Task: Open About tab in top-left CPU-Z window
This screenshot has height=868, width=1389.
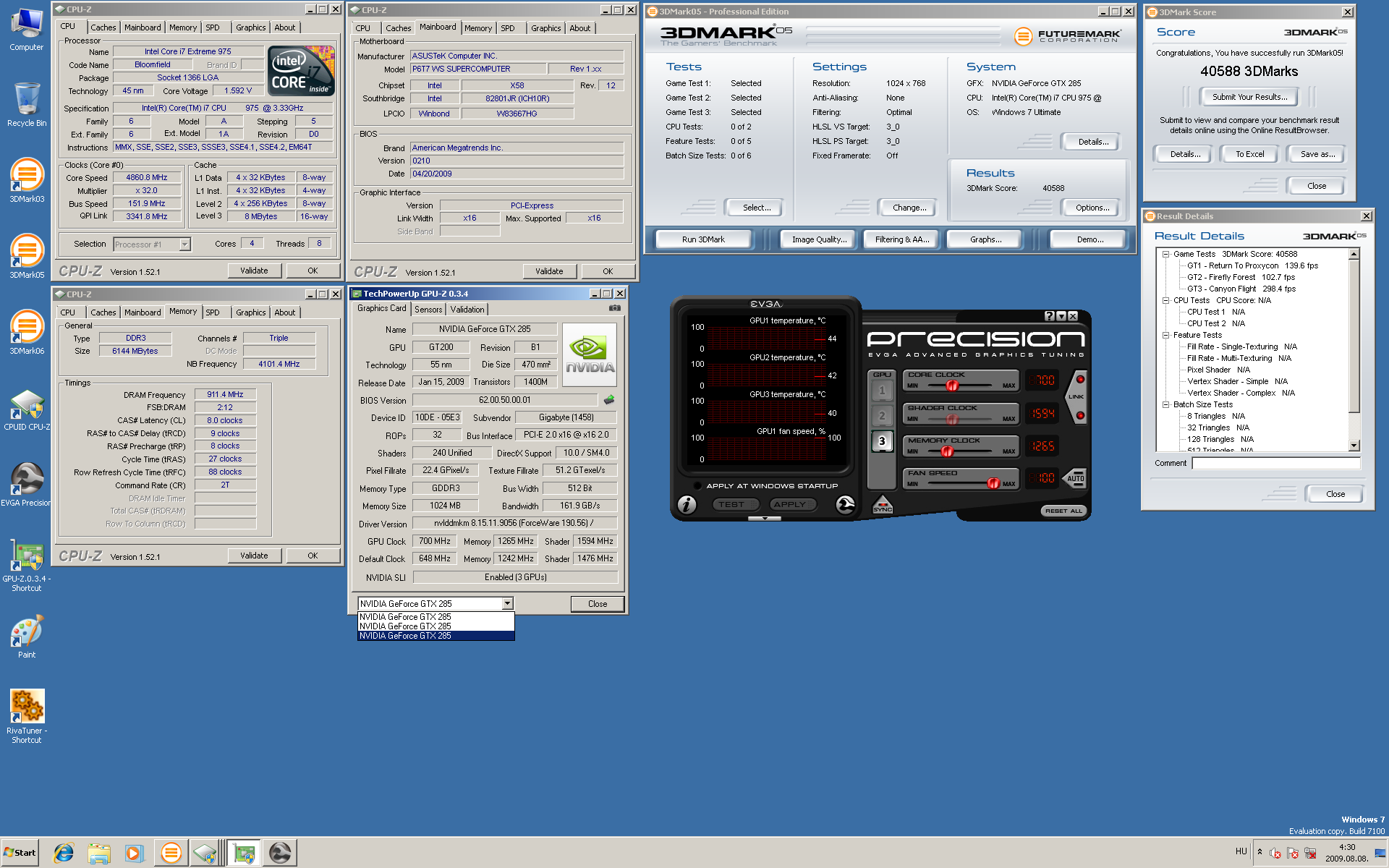Action: (x=284, y=27)
